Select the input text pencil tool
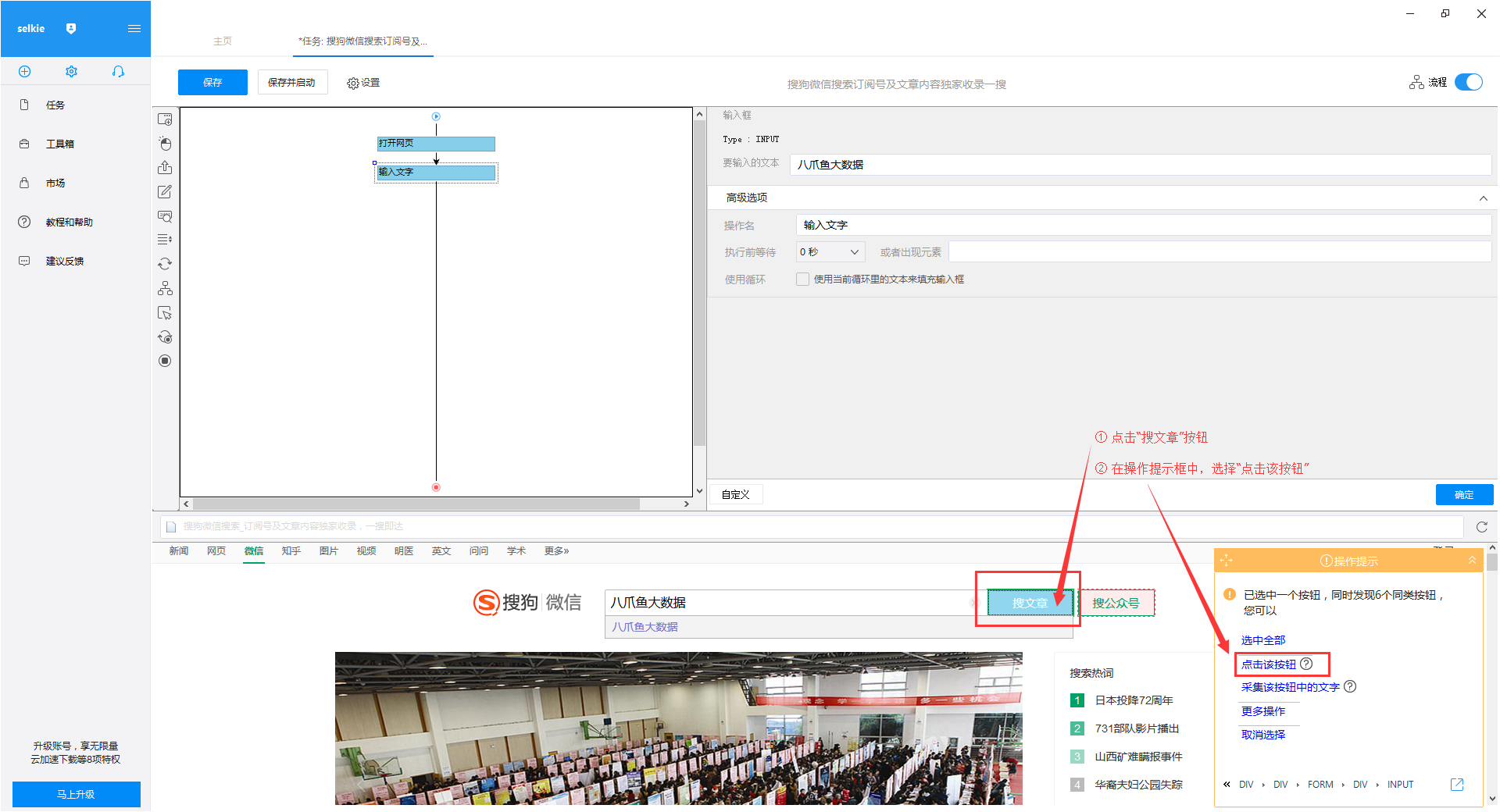Screen dimensions: 1500x812 pos(165,192)
